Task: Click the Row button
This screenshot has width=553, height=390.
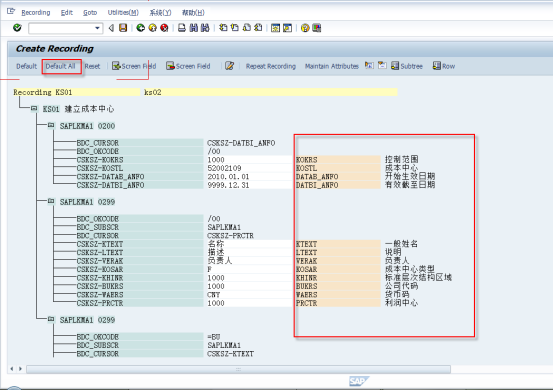Action: click(444, 66)
